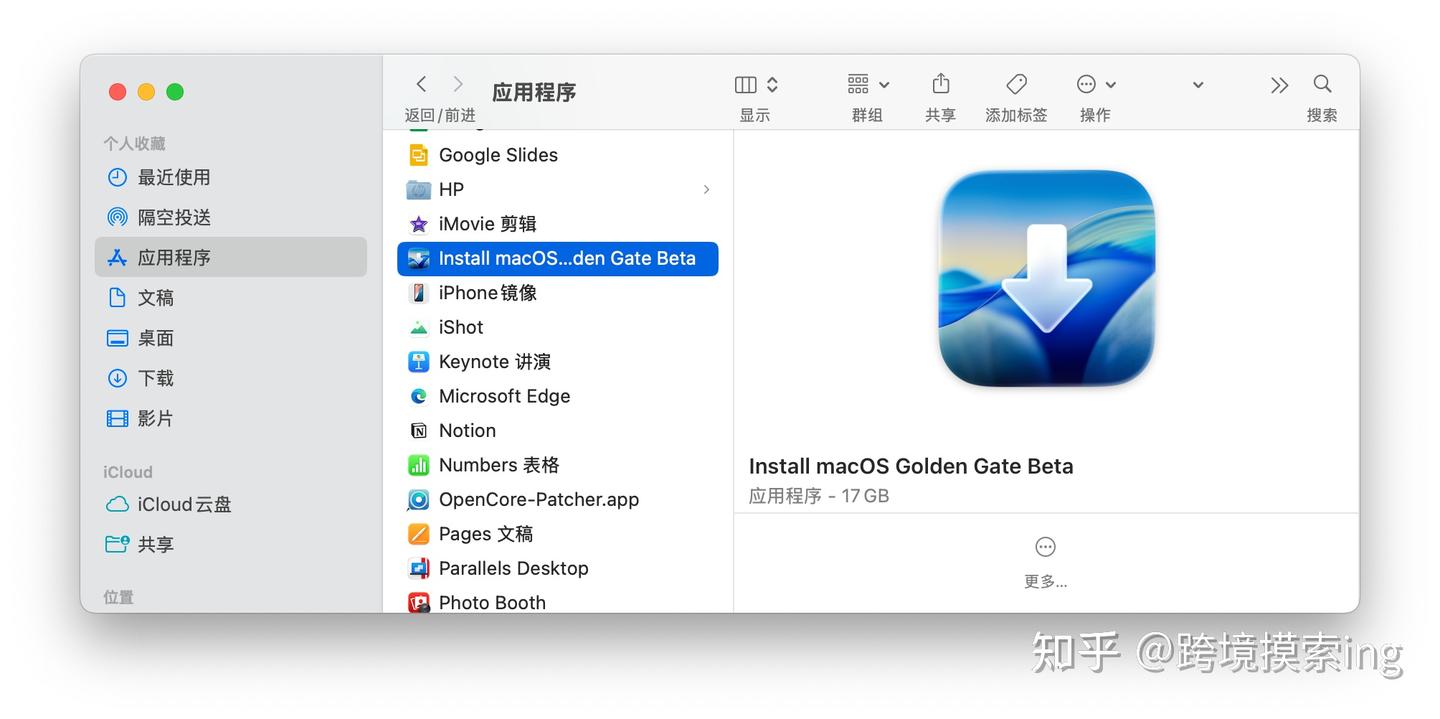Click the Search (搜索) magnifier icon
1440x719 pixels.
coord(1322,84)
